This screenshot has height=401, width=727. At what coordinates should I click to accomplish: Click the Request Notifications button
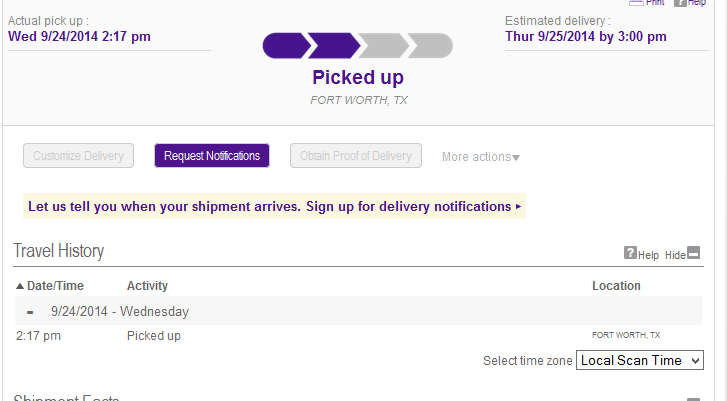(212, 156)
